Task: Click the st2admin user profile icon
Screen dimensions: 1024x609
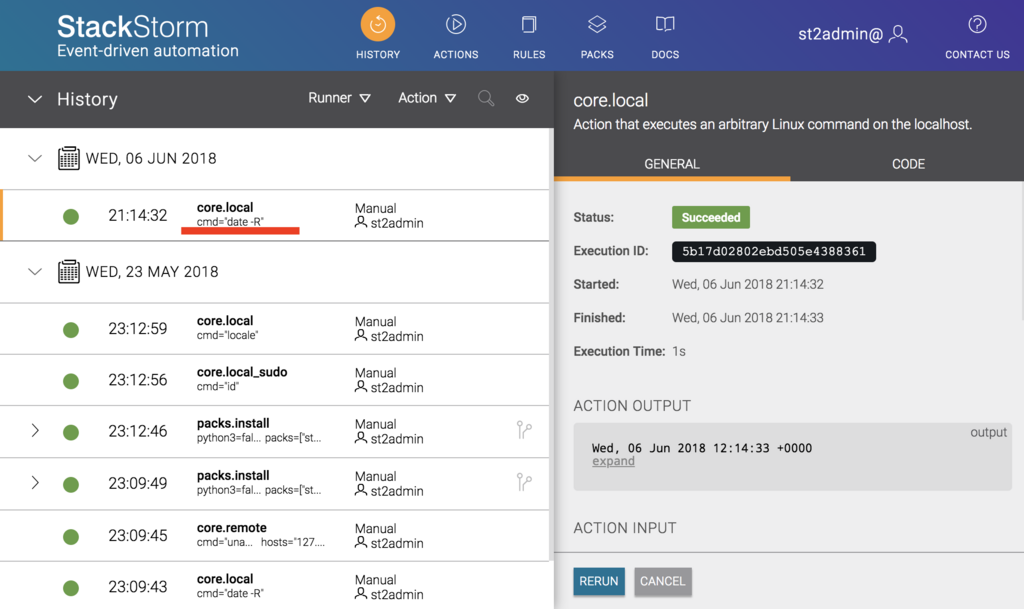Action: 899,34
